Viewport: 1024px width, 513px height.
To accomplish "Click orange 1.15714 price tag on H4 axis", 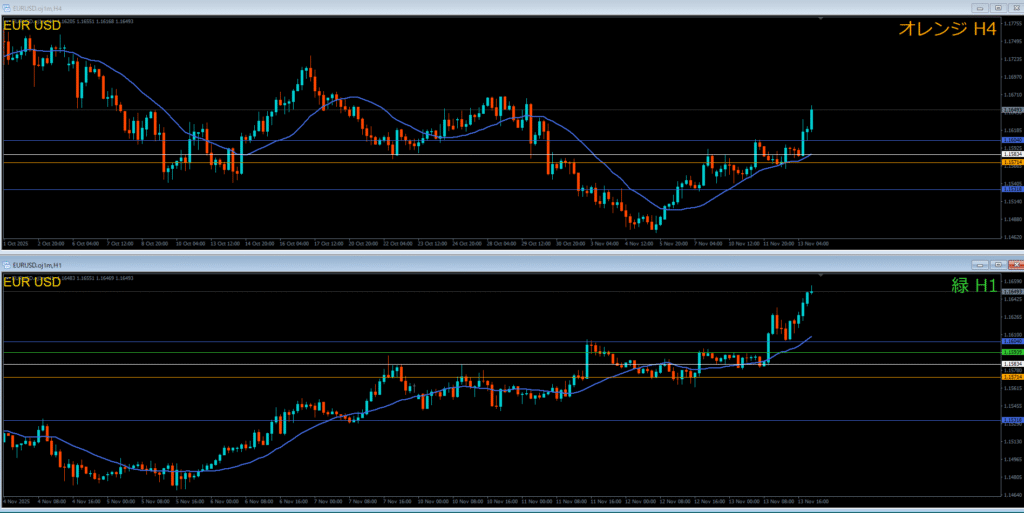I will (1012, 162).
